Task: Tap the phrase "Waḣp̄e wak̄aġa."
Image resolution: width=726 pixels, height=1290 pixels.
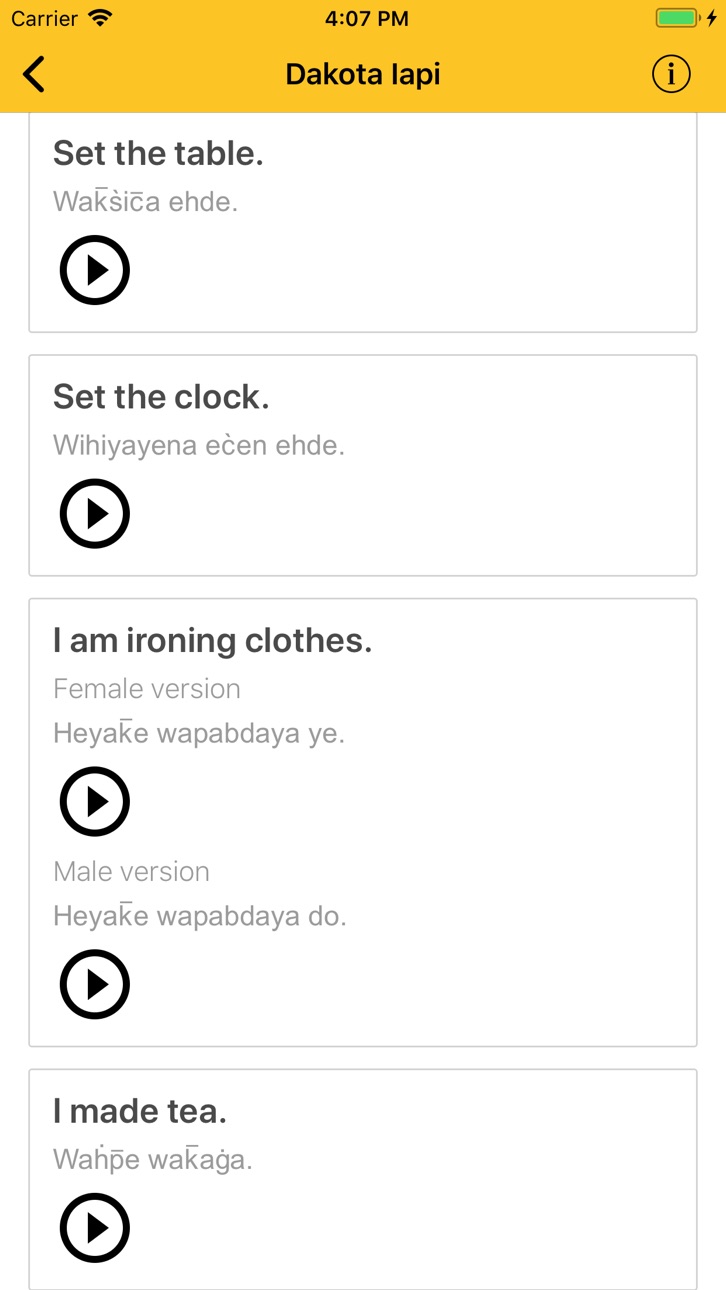Action: (x=153, y=1160)
